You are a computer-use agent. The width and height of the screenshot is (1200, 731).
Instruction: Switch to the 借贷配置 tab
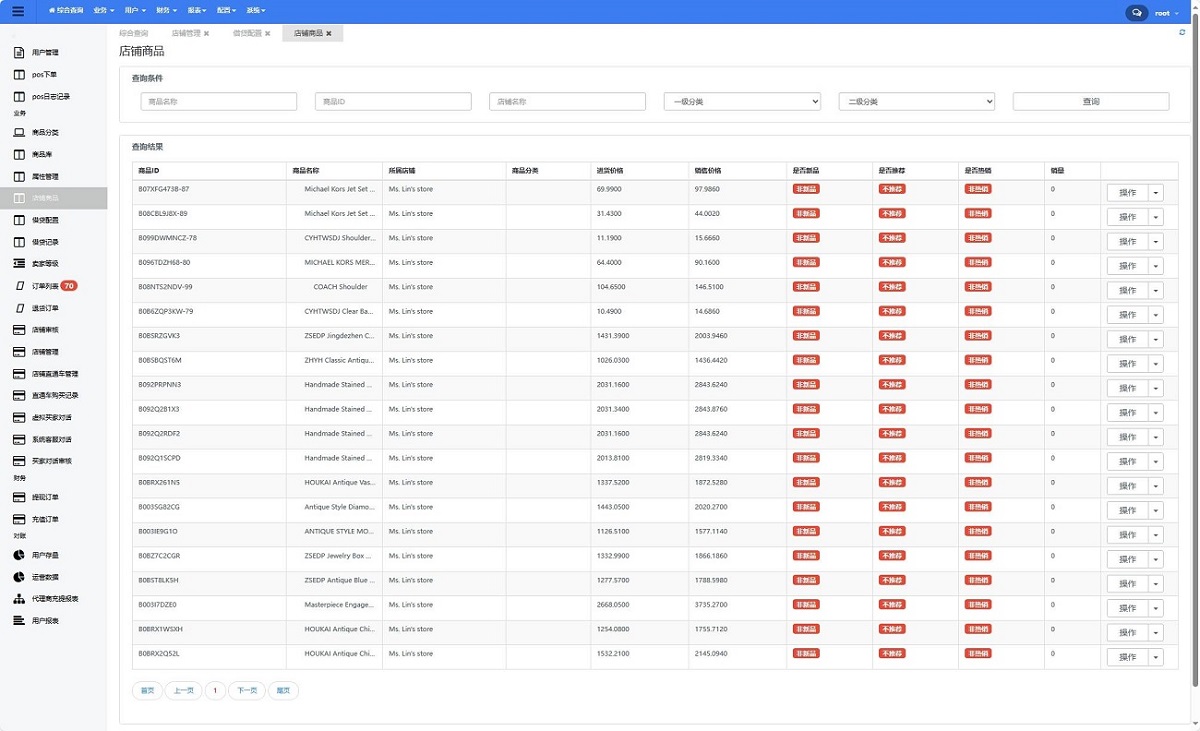click(248, 34)
